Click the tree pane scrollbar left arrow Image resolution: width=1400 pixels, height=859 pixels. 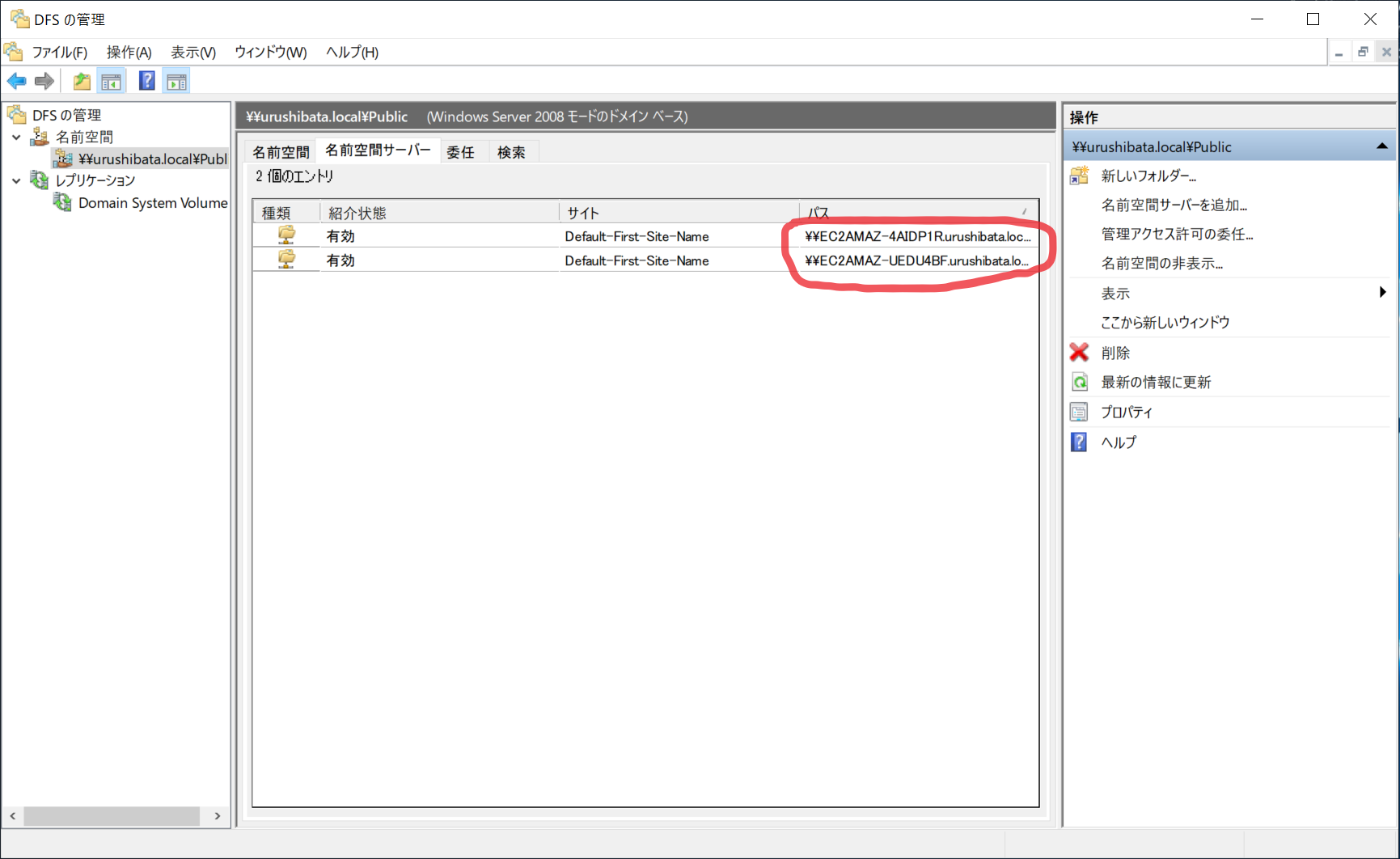pos(13,816)
